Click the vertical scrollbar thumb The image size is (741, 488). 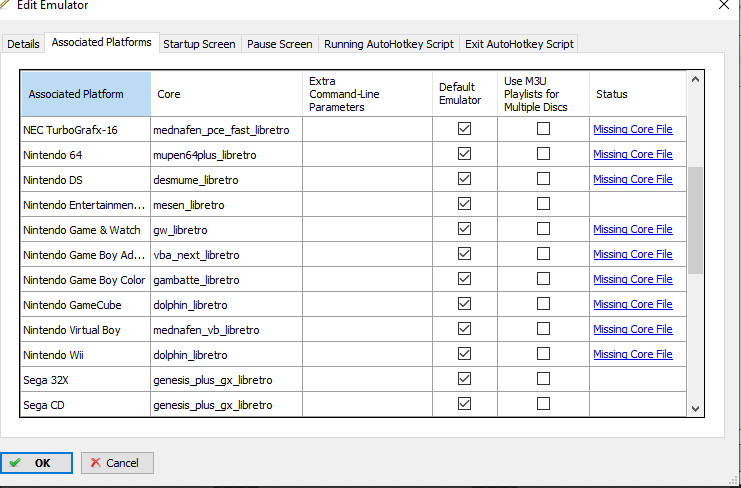coord(695,220)
